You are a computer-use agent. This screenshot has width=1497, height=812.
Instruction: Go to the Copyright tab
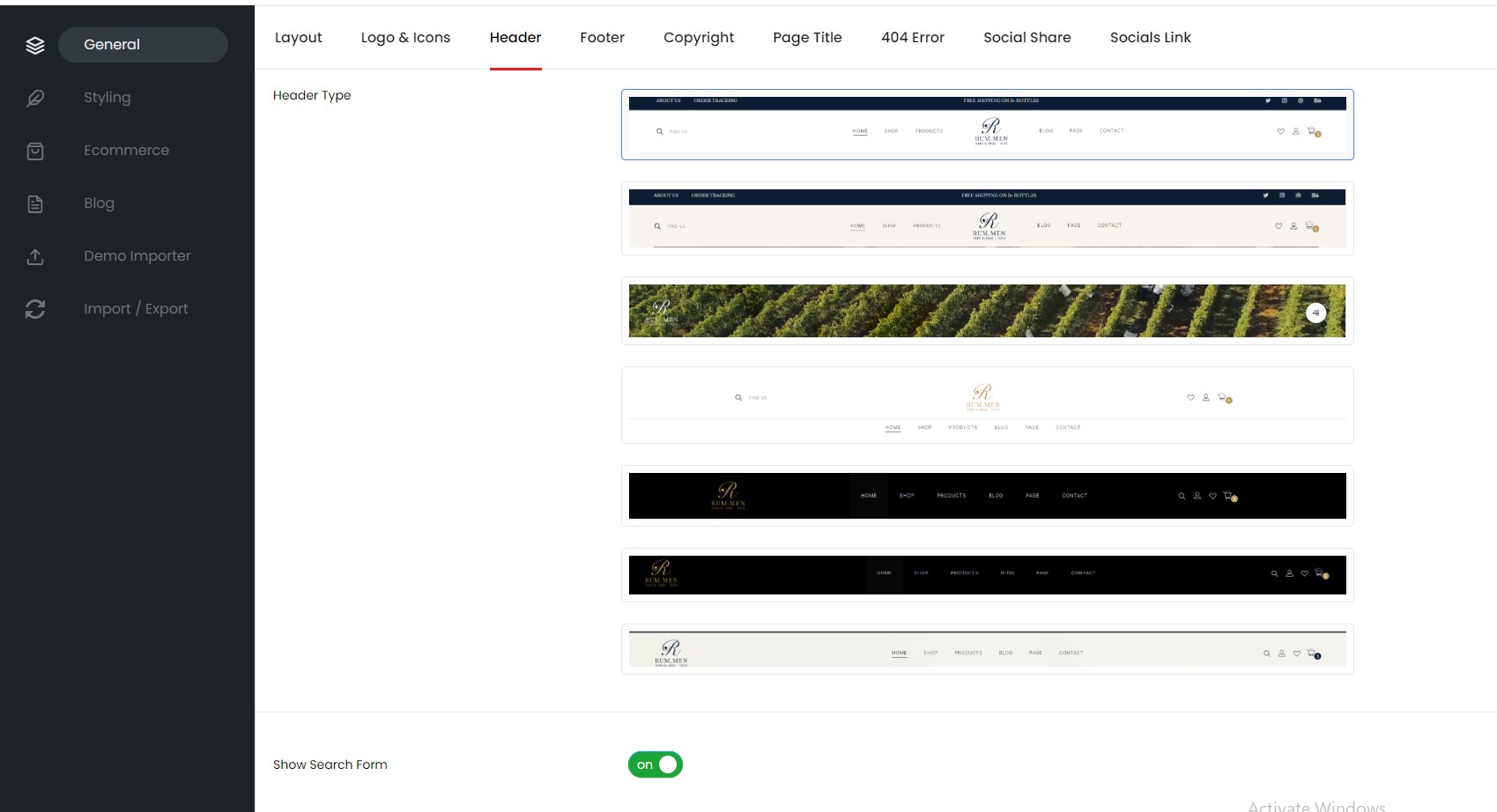(x=699, y=37)
